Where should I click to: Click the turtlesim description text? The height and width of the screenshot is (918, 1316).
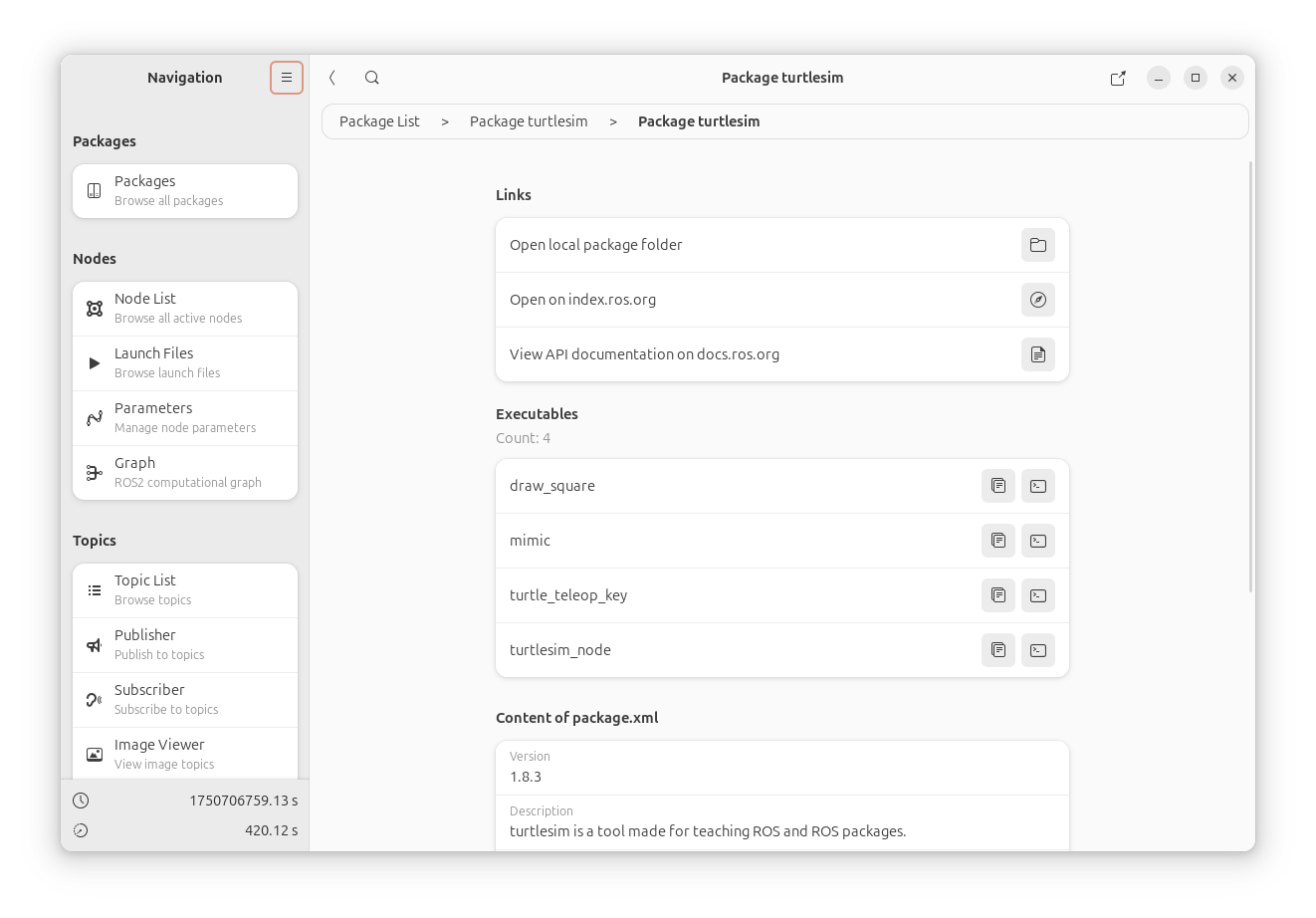point(708,831)
